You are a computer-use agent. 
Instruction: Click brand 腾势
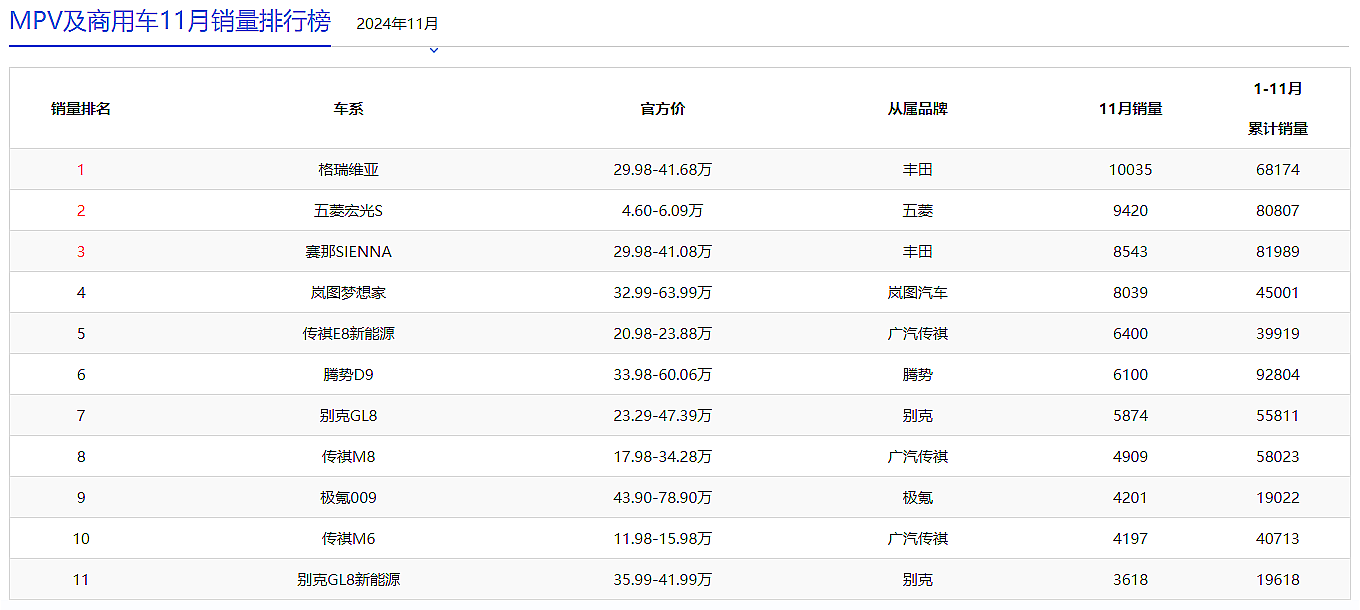918,375
